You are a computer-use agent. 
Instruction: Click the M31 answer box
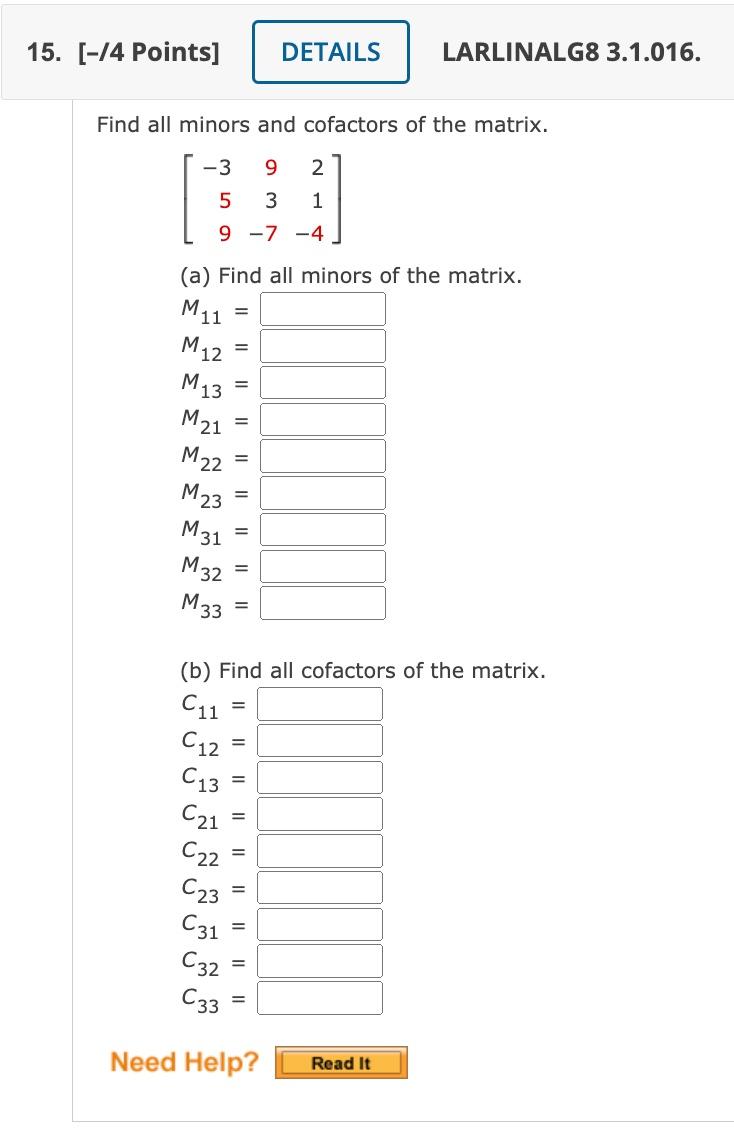pos(322,529)
